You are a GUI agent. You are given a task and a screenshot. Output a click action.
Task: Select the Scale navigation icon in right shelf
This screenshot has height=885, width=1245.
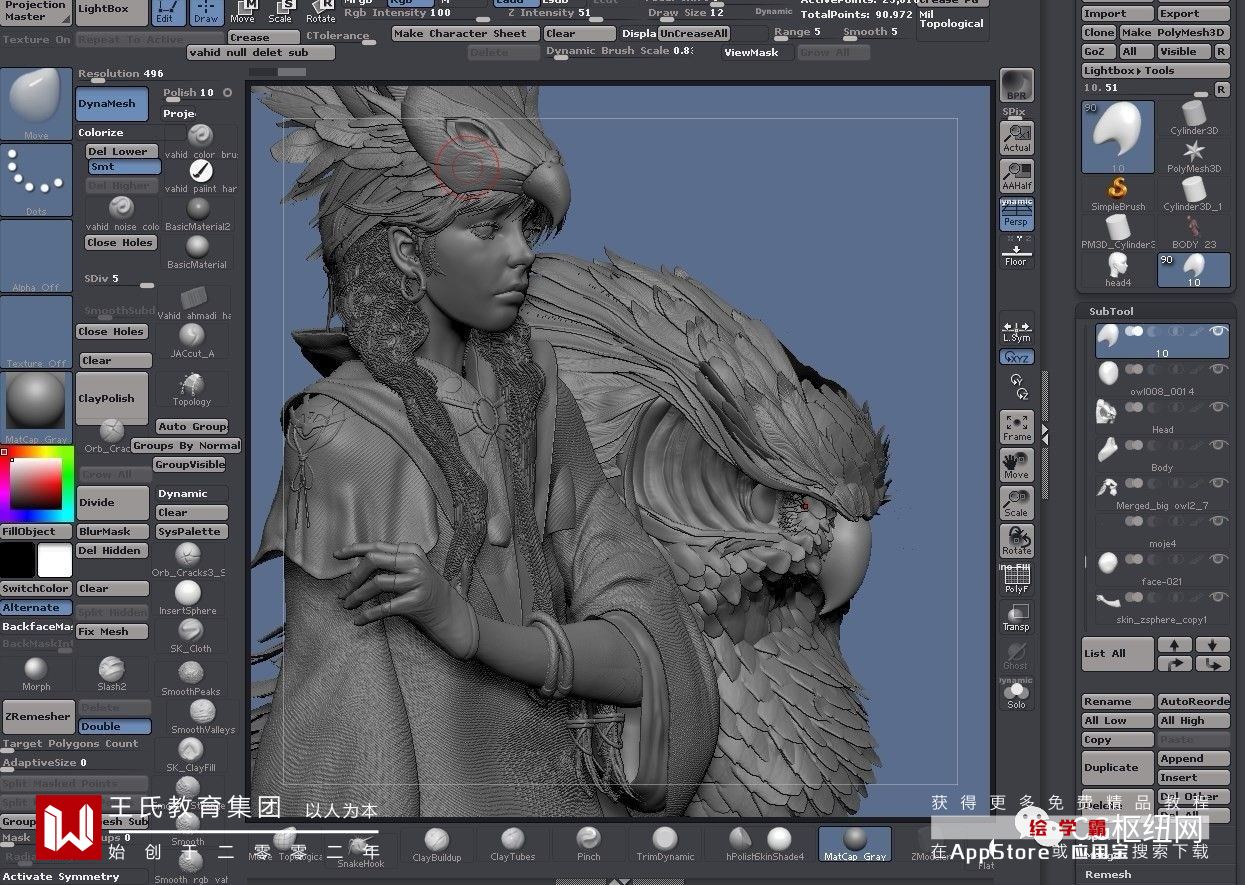click(1017, 503)
